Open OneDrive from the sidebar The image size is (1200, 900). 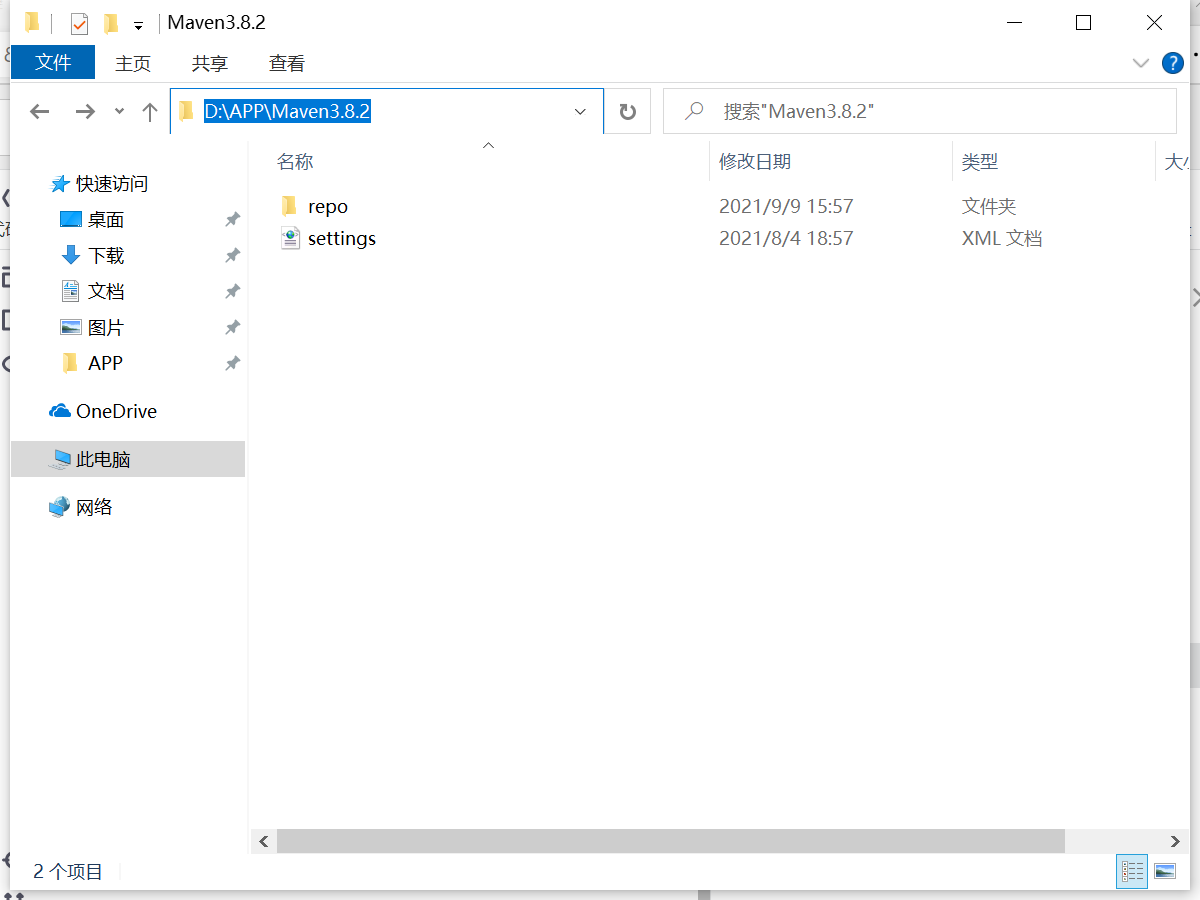(x=113, y=411)
